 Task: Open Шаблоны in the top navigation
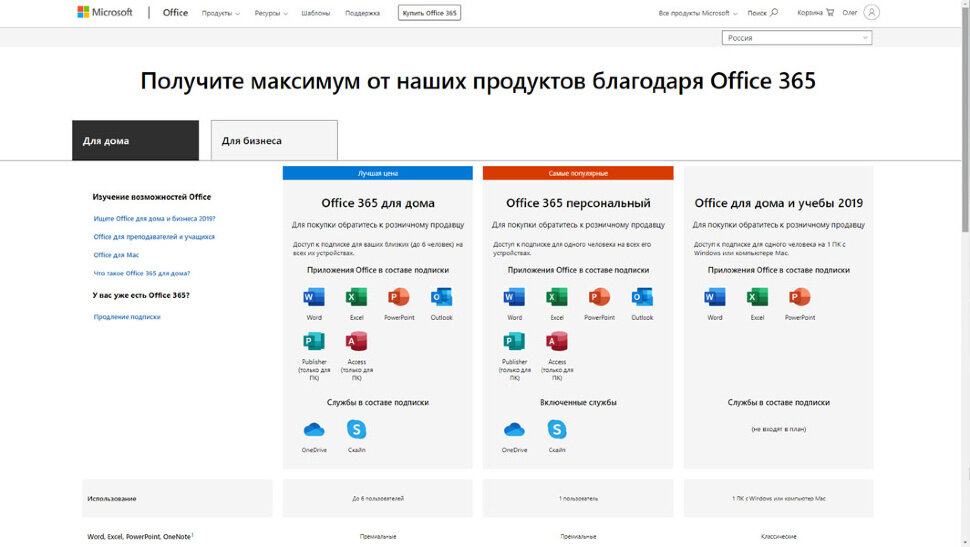click(x=315, y=13)
